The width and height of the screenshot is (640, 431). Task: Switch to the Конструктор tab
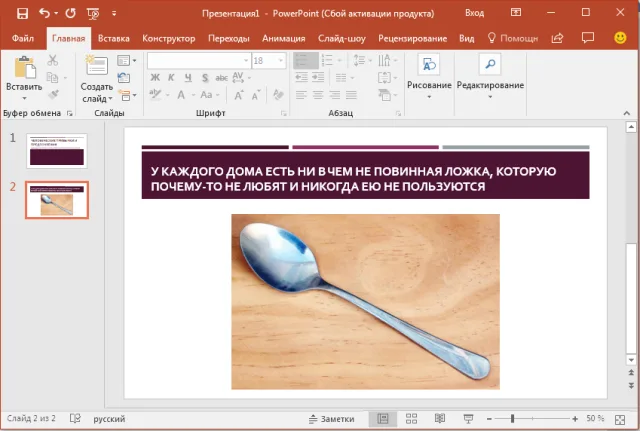(x=169, y=38)
